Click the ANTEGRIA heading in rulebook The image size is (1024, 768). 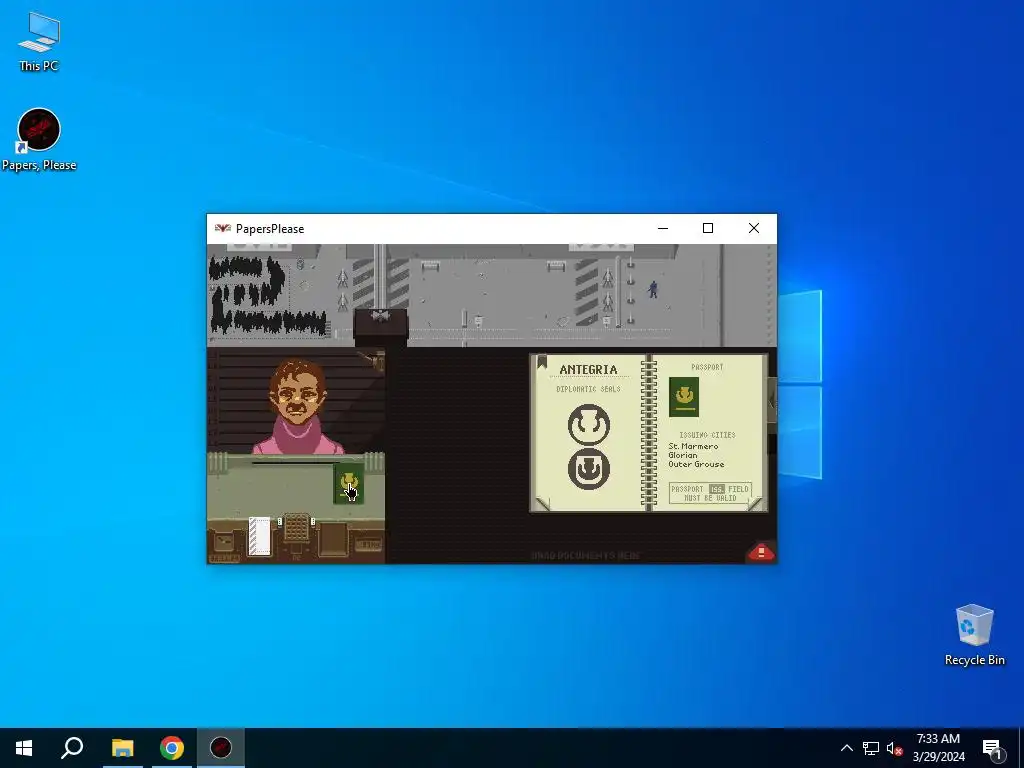pyautogui.click(x=588, y=370)
